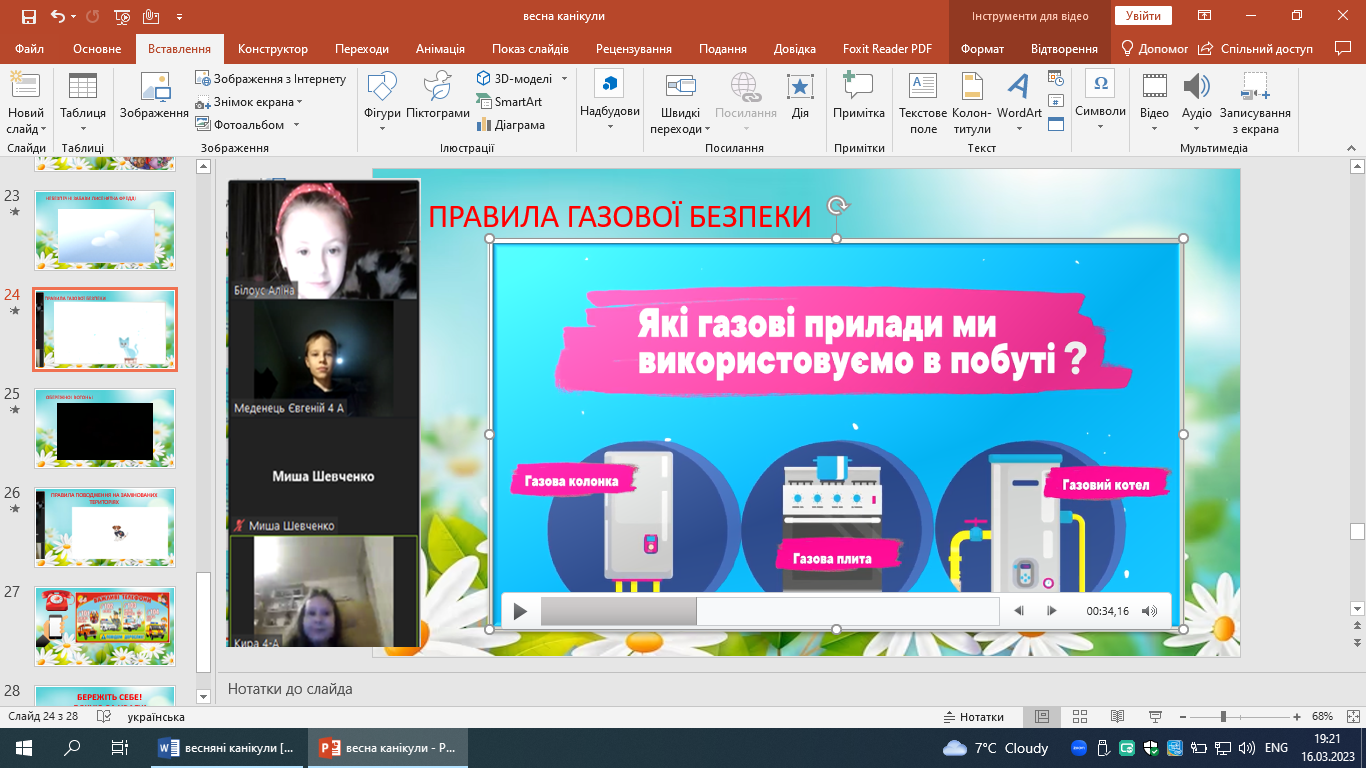Mute the video volume speaker
Viewport: 1366px width, 768px height.
[x=1149, y=611]
